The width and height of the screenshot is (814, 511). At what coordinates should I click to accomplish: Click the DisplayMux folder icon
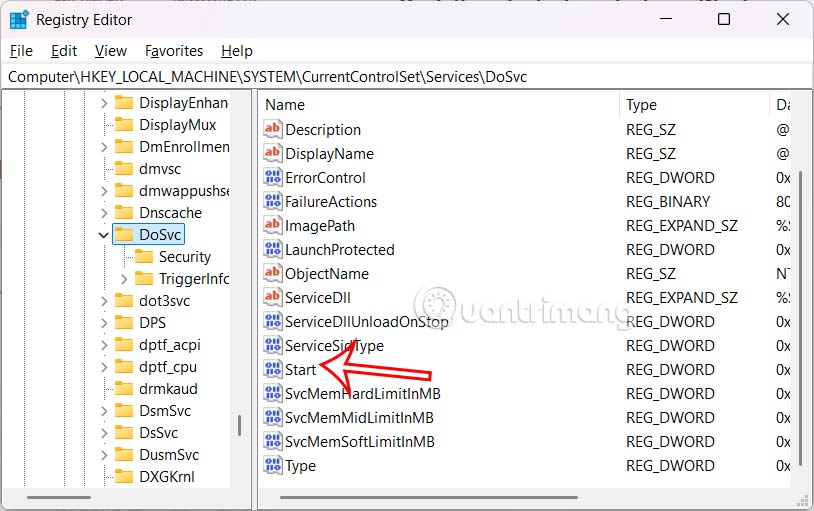124,125
